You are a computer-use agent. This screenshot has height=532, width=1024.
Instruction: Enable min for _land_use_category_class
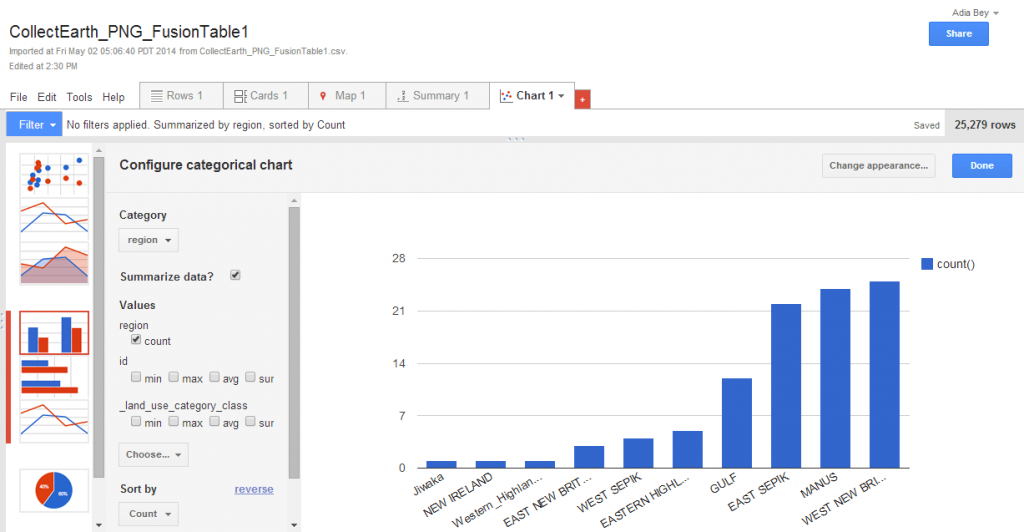[x=136, y=421]
